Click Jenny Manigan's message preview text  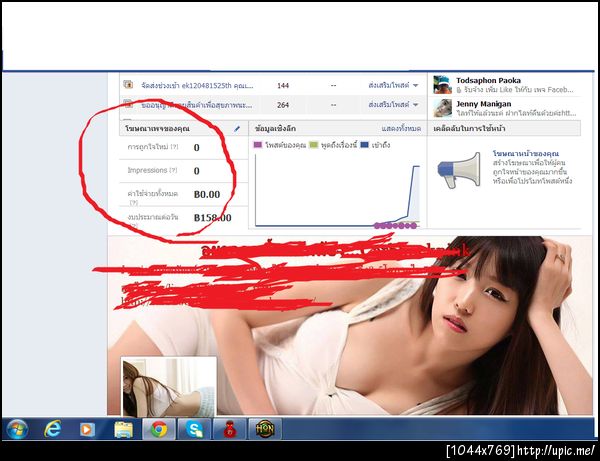tap(516, 113)
